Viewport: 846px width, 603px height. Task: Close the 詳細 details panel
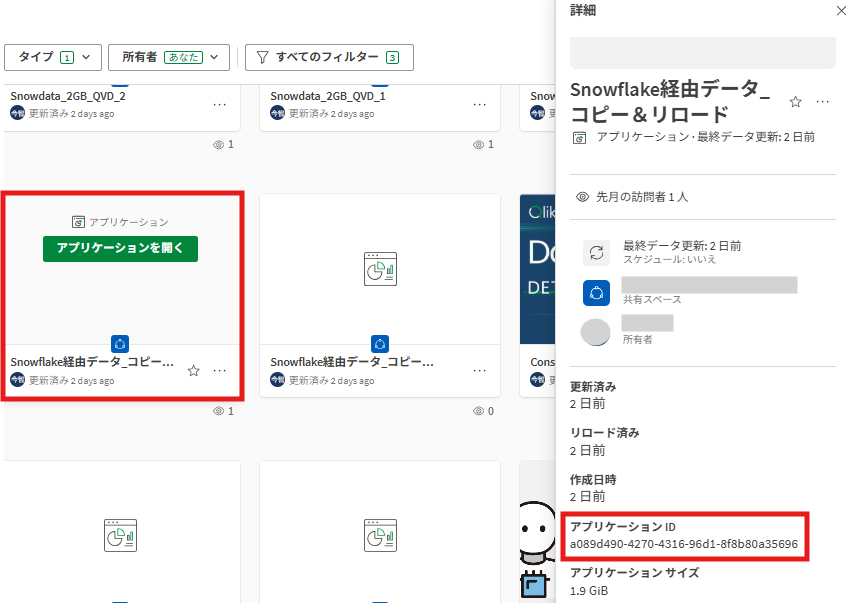coord(841,11)
